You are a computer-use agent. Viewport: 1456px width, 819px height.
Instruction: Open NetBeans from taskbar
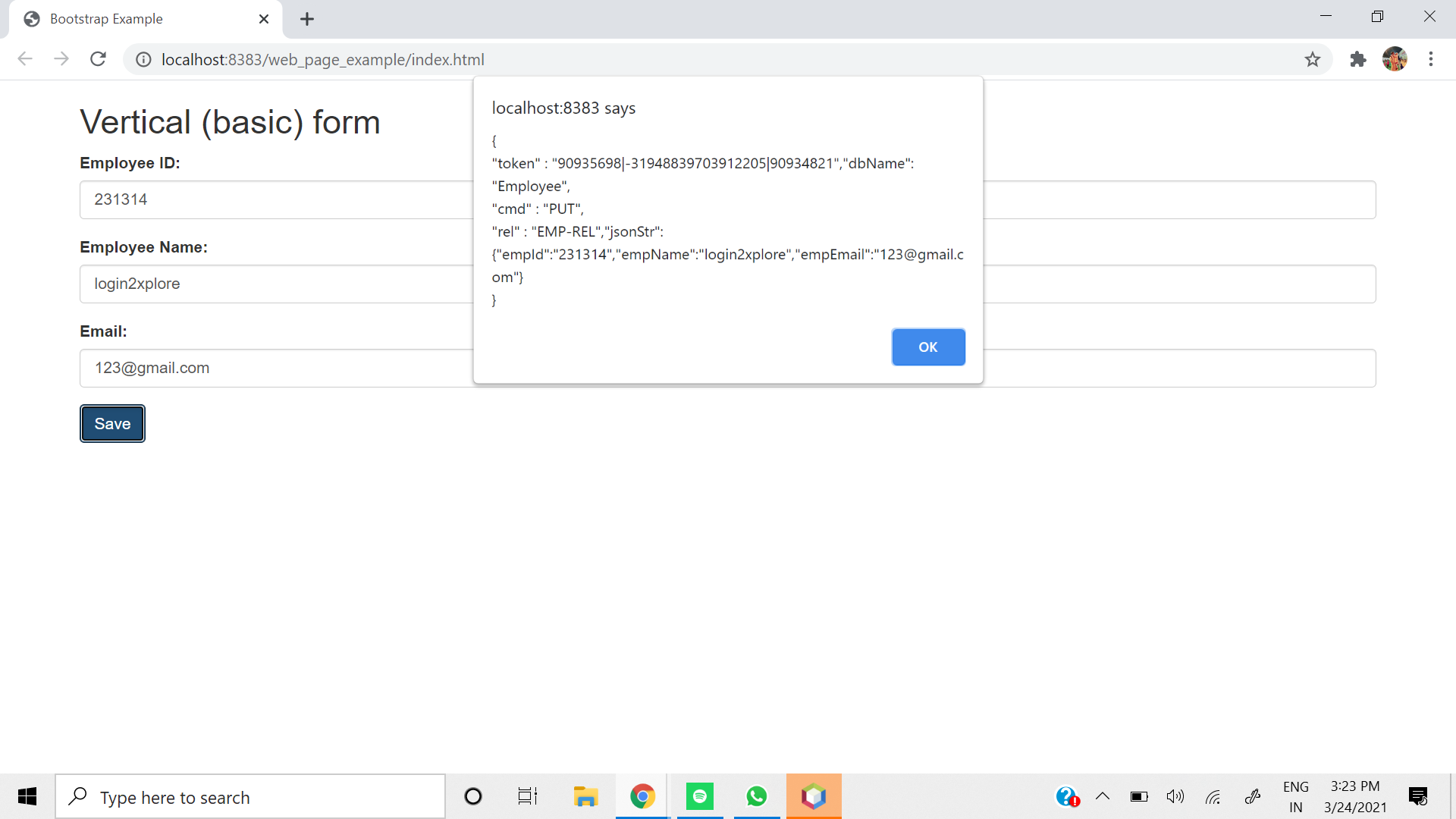(814, 796)
